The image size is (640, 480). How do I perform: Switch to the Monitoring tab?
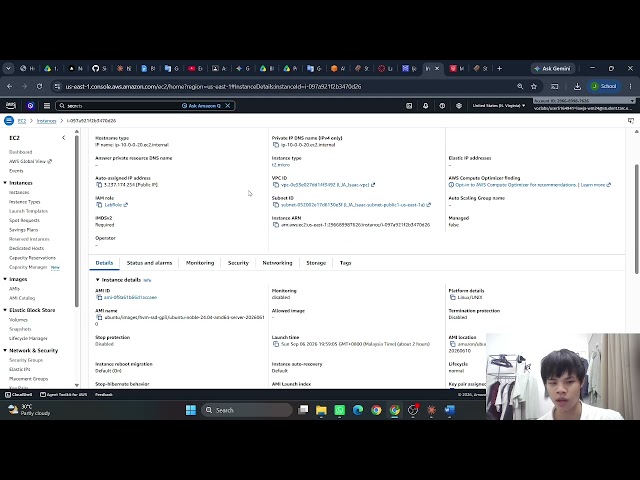tap(200, 263)
